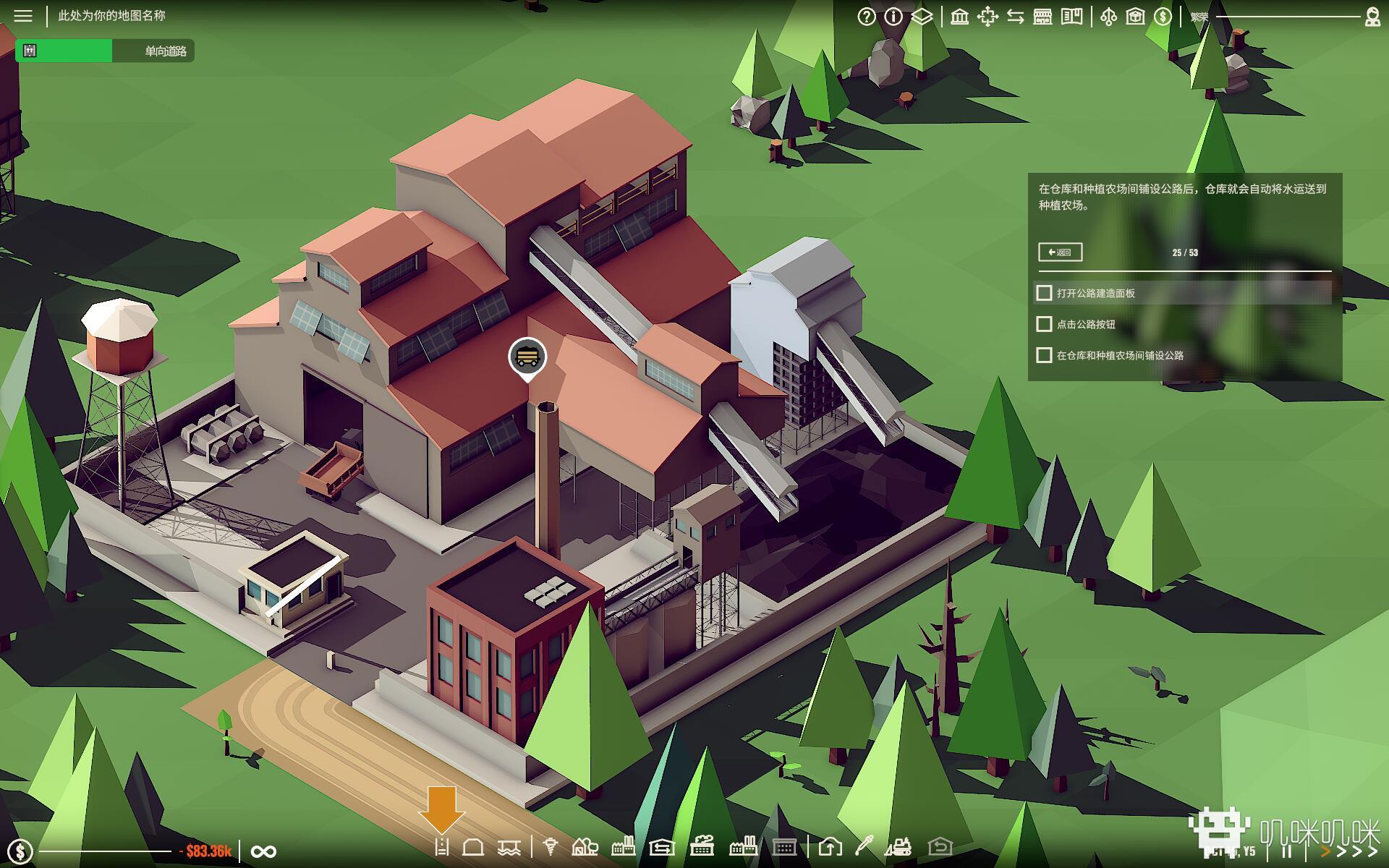Open the recipe book menu icon
The width and height of the screenshot is (1389, 868).
1071,17
